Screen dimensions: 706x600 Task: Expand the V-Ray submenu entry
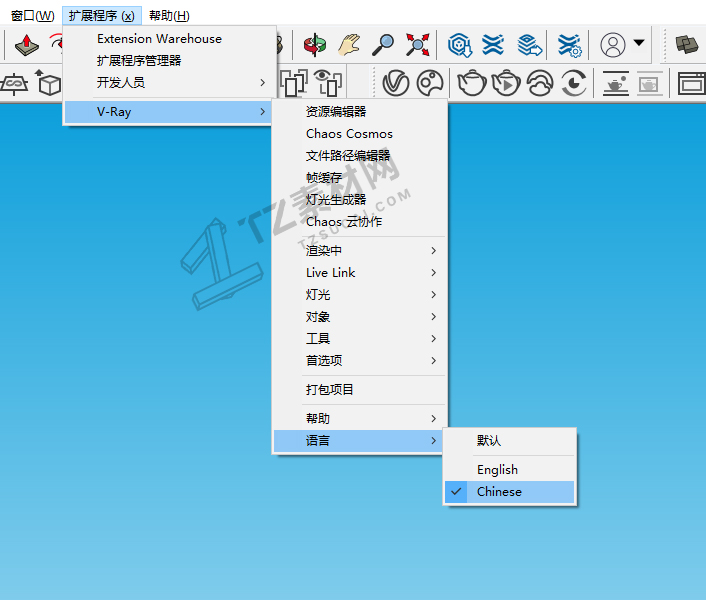pyautogui.click(x=168, y=112)
